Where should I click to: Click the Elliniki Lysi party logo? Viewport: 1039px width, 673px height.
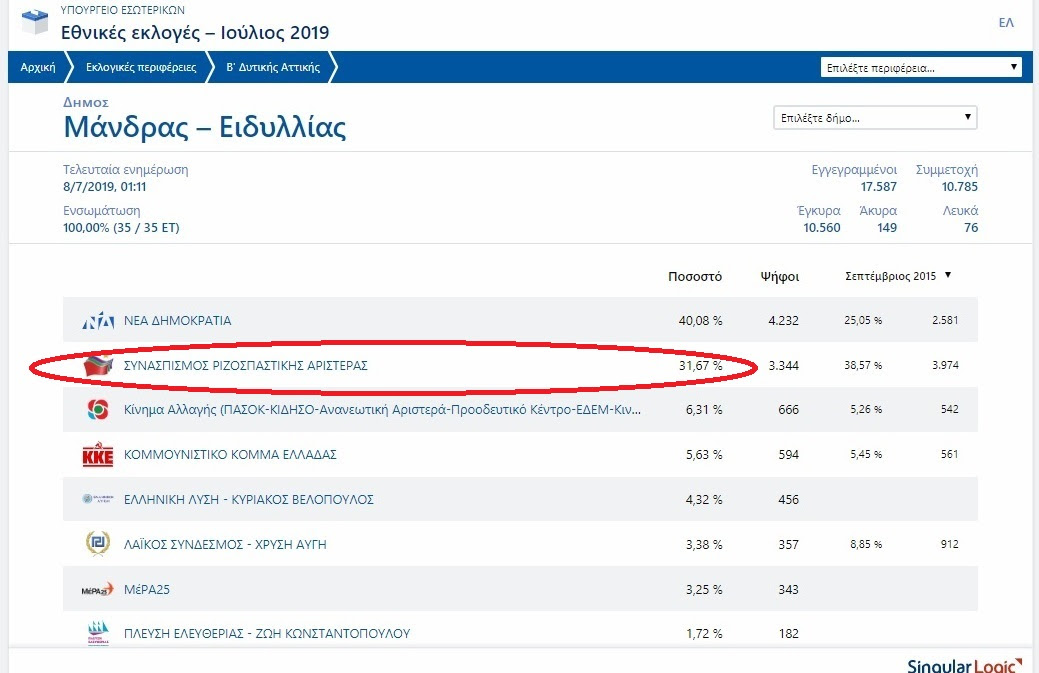[x=98, y=499]
